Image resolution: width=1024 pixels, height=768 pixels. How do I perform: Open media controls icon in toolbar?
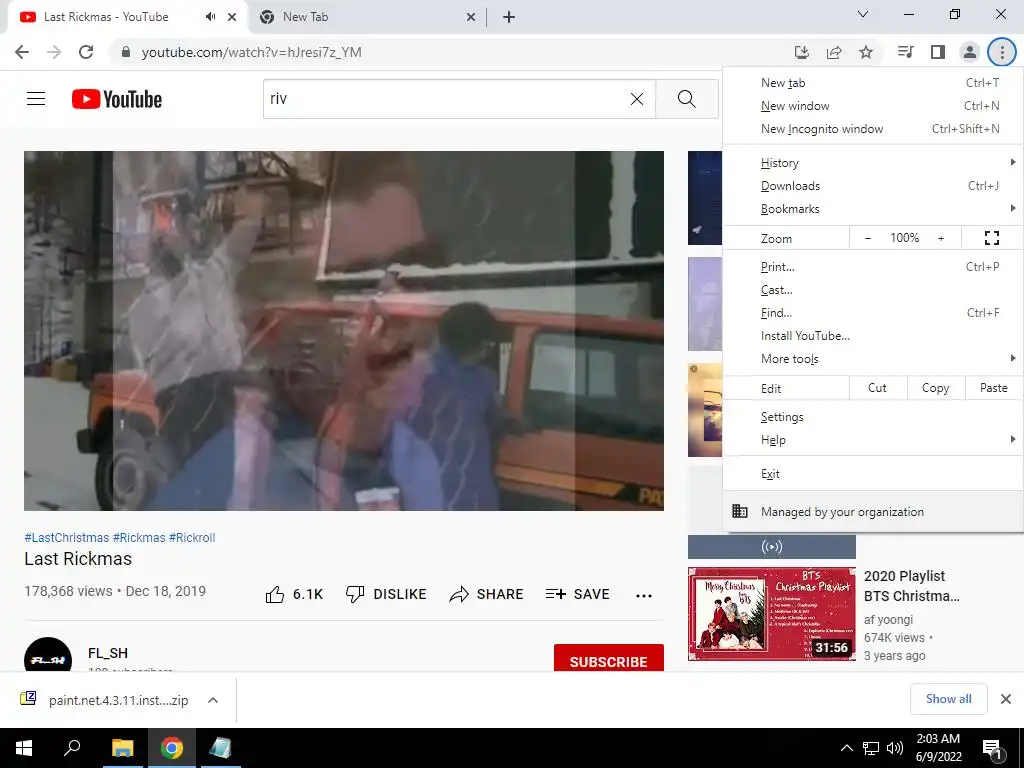tap(905, 52)
